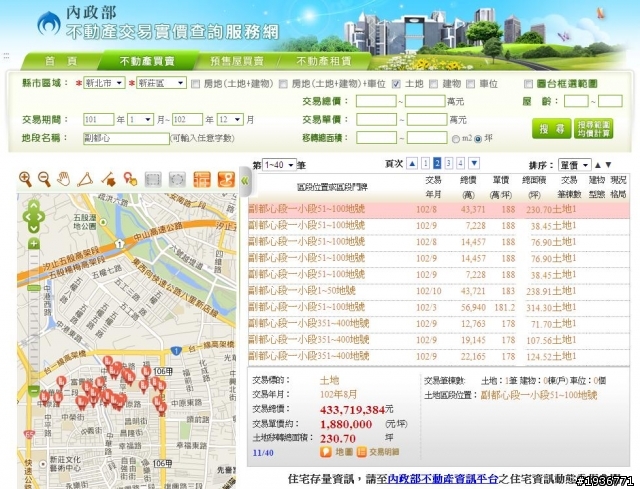Click the rectangle selection tool icon
Screen dimensions: 640x489
(153, 179)
